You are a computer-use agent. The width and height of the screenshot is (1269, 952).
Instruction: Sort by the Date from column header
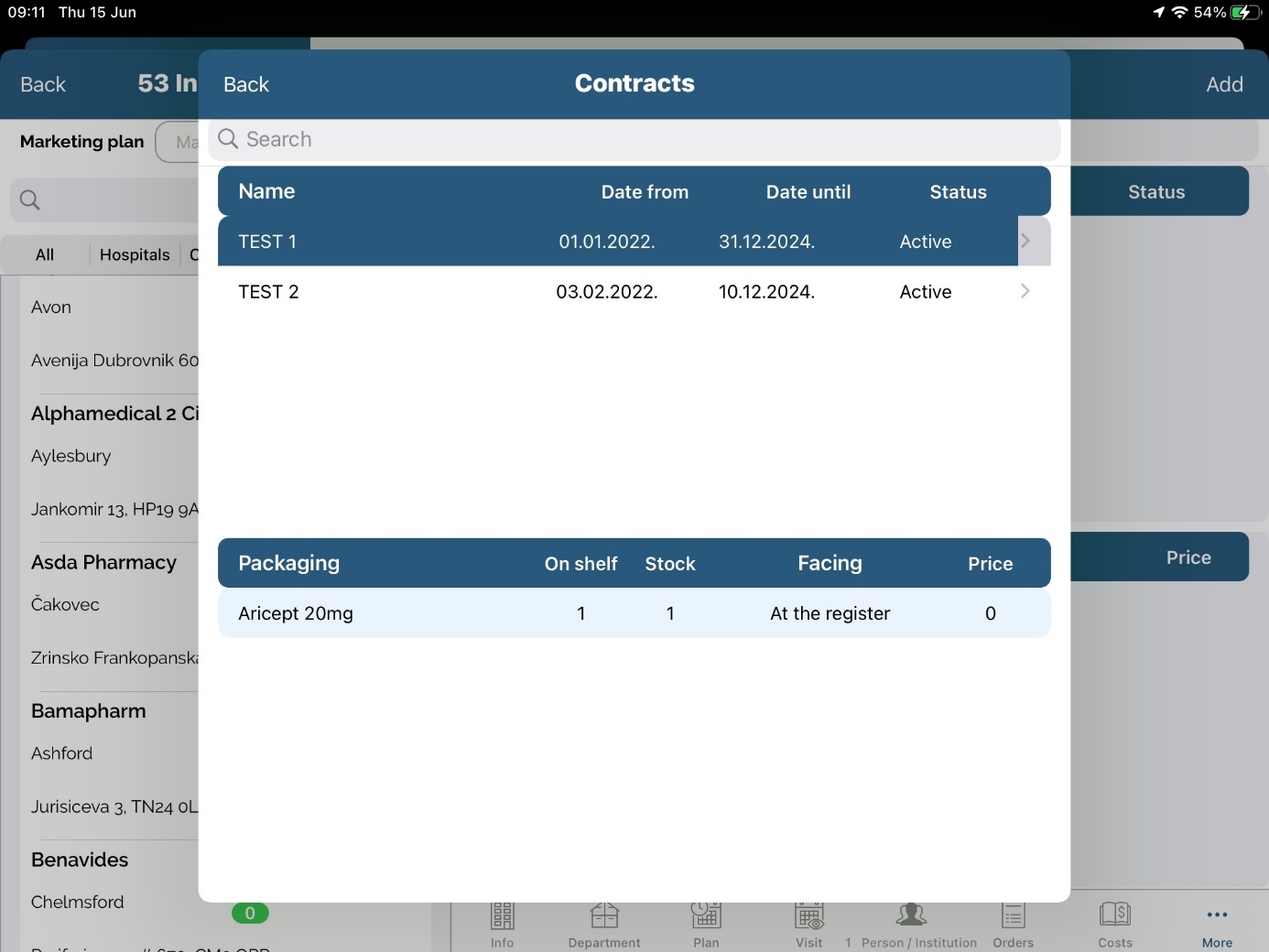point(645,192)
